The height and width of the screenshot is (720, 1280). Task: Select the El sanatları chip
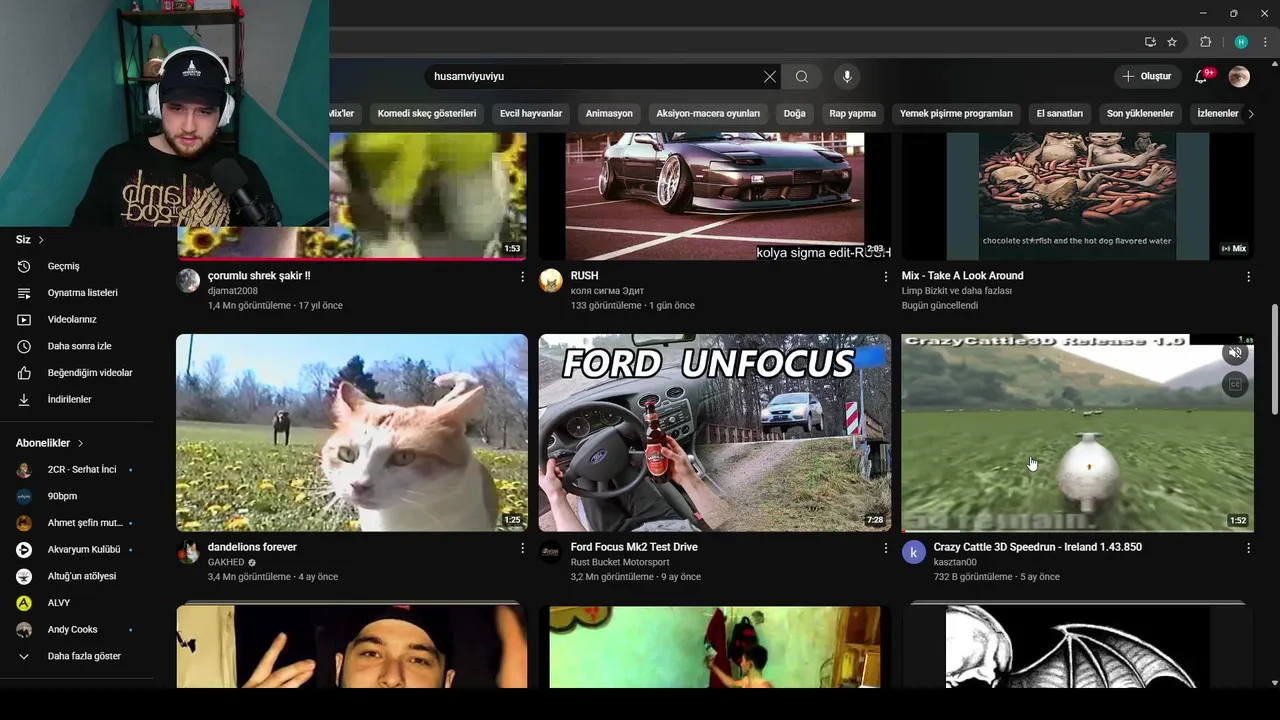[x=1060, y=114]
